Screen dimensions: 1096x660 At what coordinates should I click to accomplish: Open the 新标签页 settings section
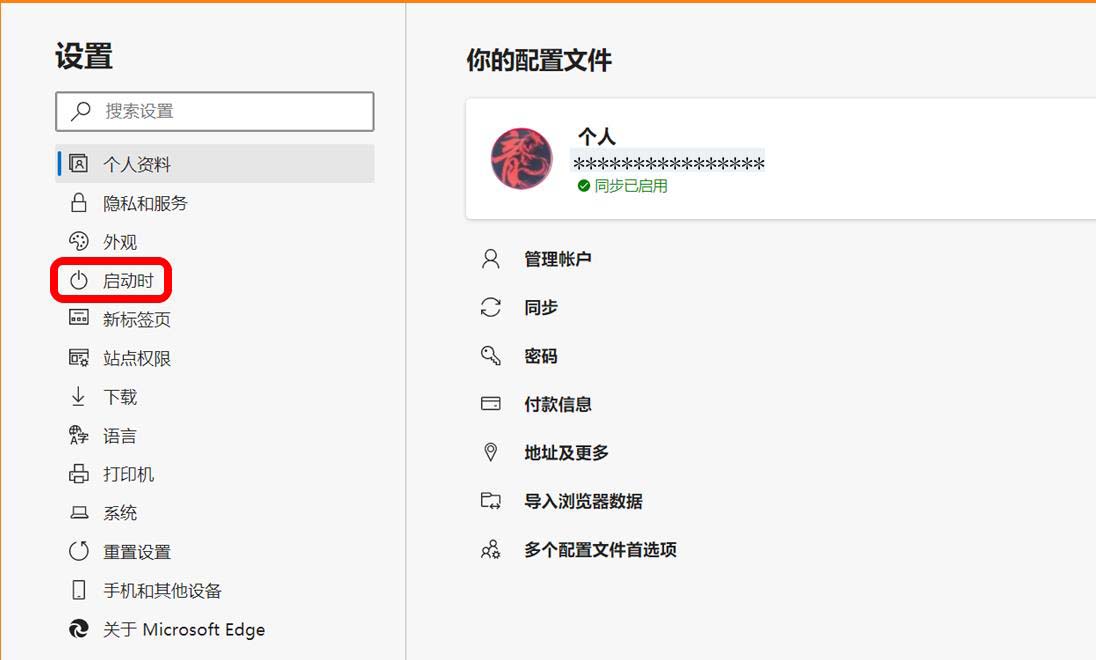click(136, 320)
